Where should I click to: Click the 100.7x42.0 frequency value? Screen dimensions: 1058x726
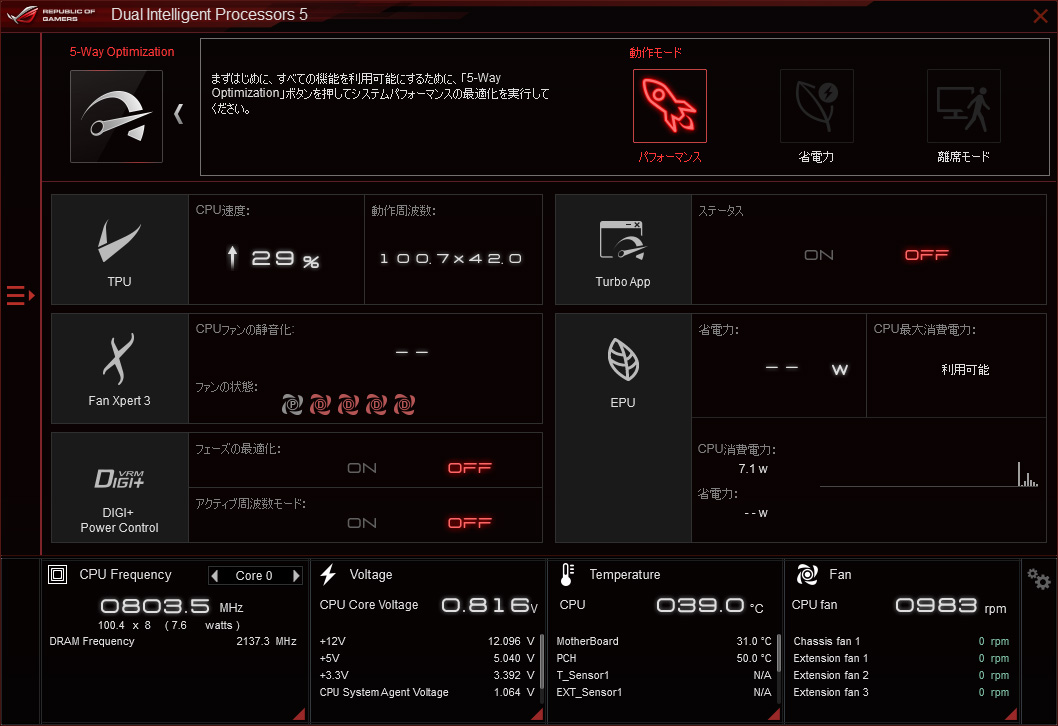click(451, 258)
